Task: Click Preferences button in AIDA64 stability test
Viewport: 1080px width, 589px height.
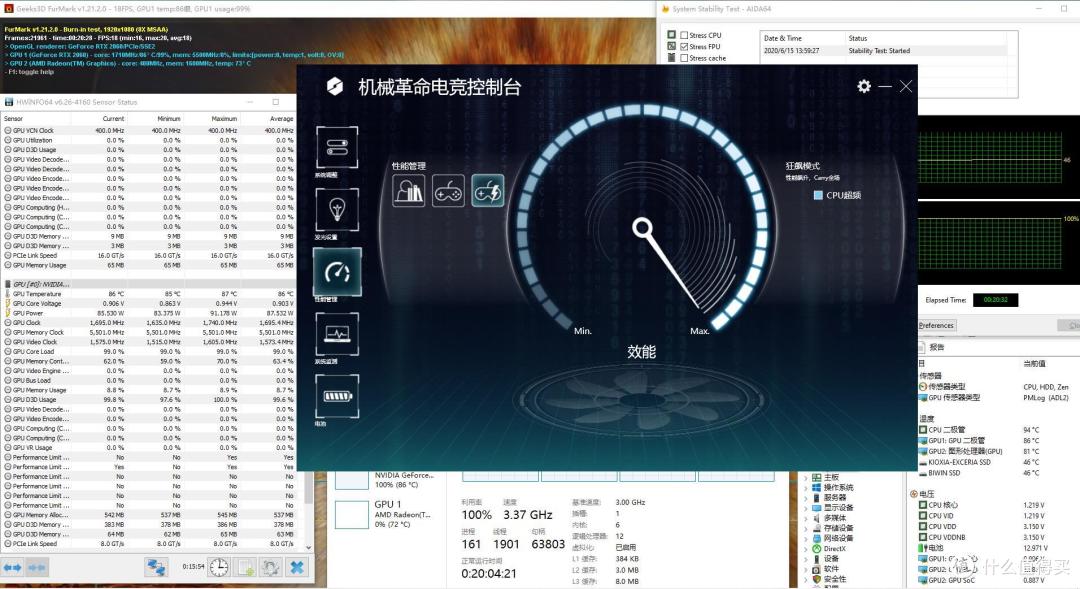Action: (x=937, y=325)
